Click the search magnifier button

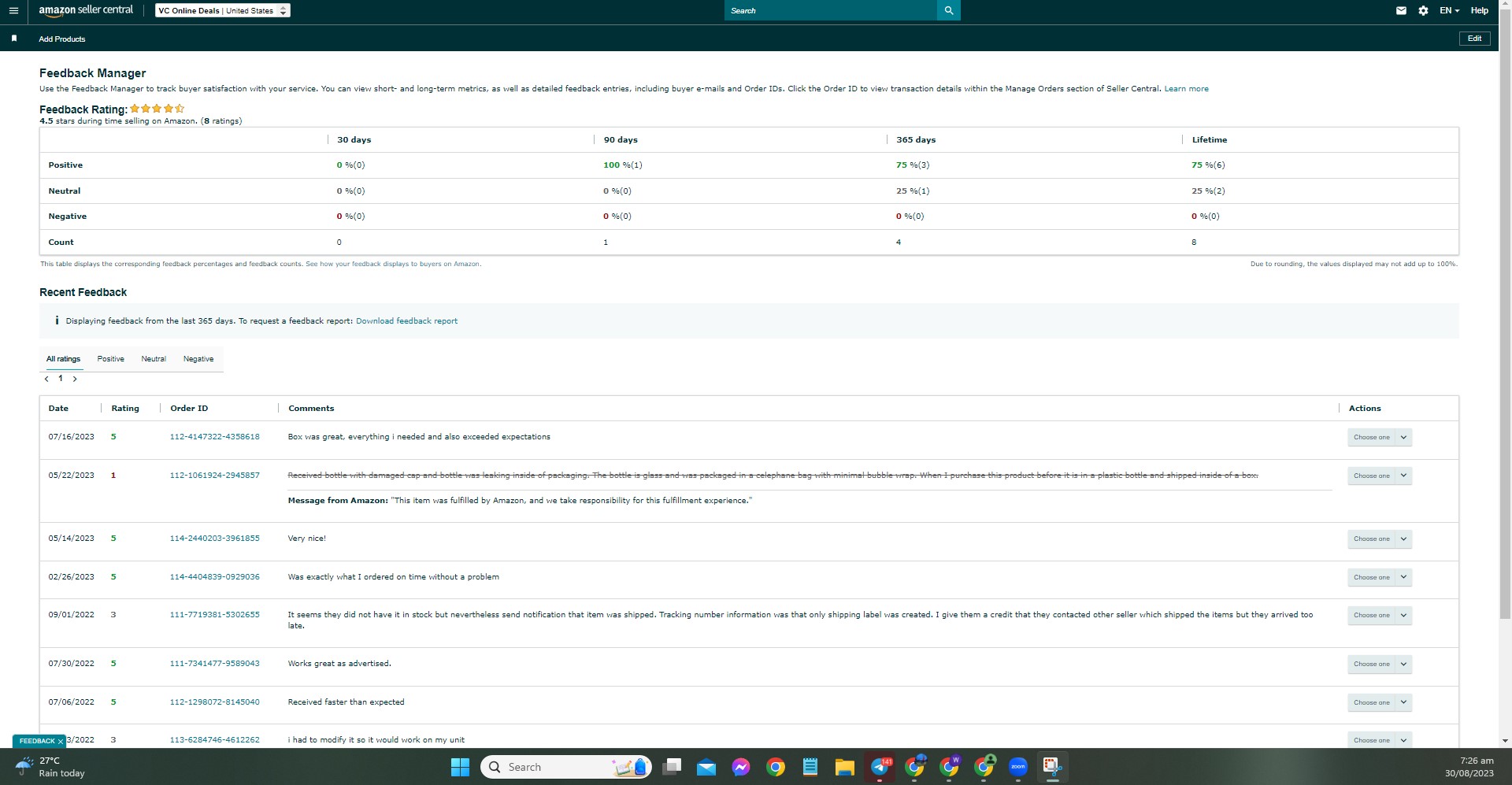click(x=948, y=10)
